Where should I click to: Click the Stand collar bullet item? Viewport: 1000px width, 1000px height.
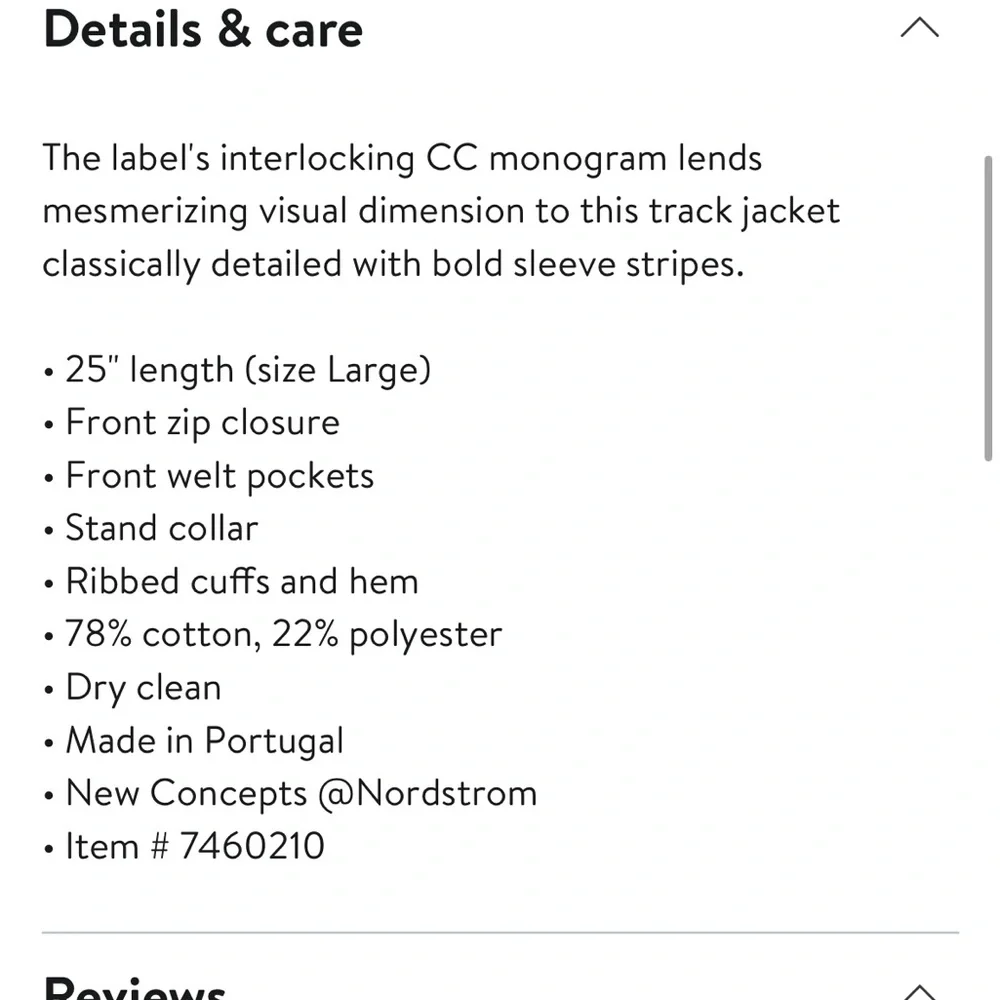[x=162, y=529]
